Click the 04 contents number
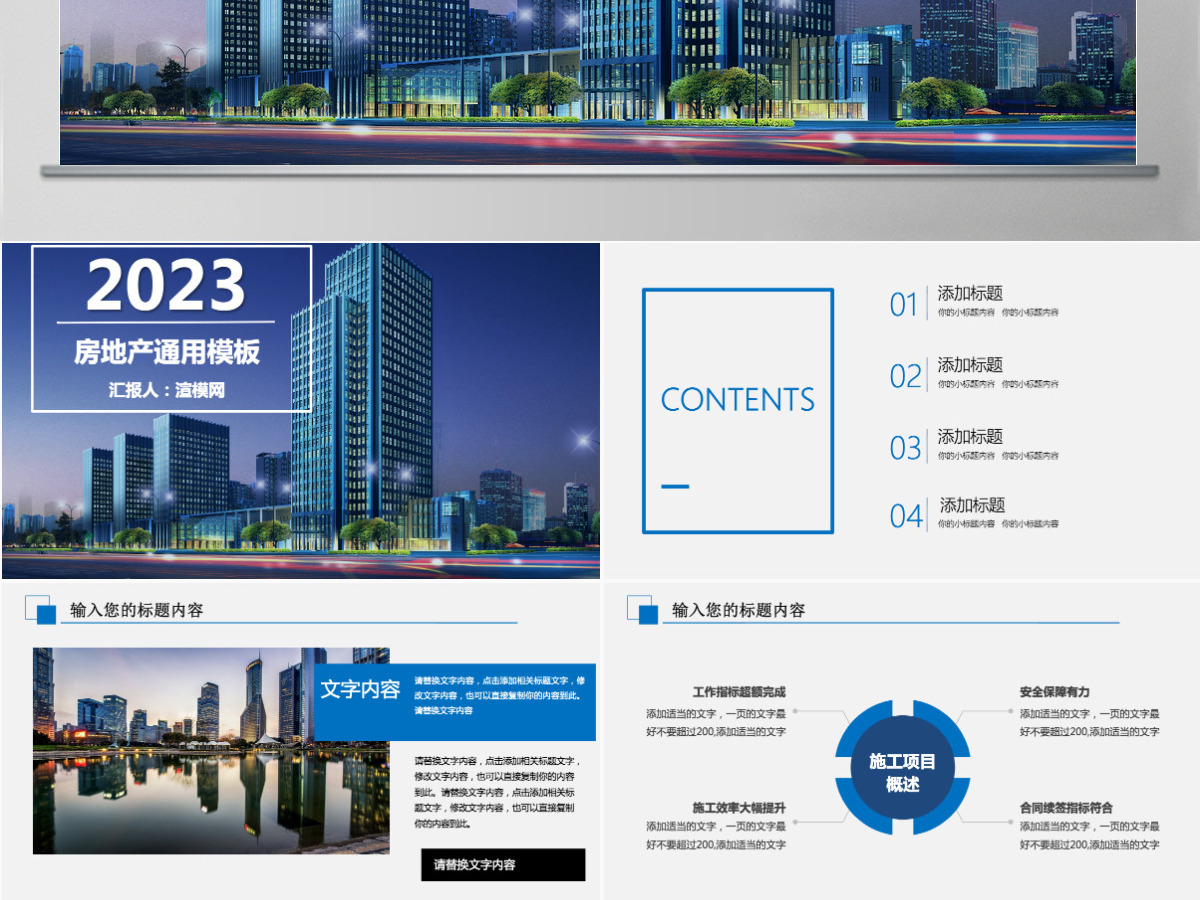Screen dimensions: 1200x900 tap(906, 516)
